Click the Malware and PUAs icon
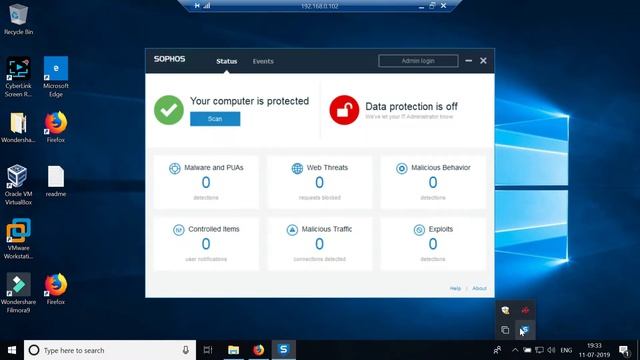 click(175, 168)
